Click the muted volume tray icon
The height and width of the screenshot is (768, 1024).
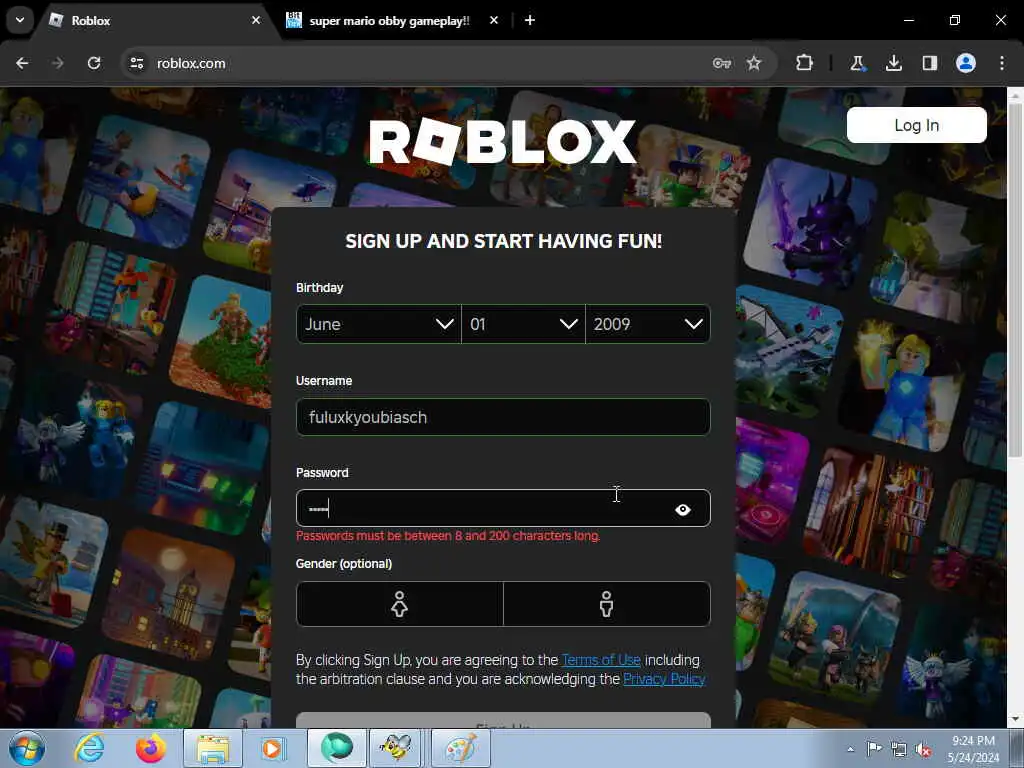tap(923, 750)
